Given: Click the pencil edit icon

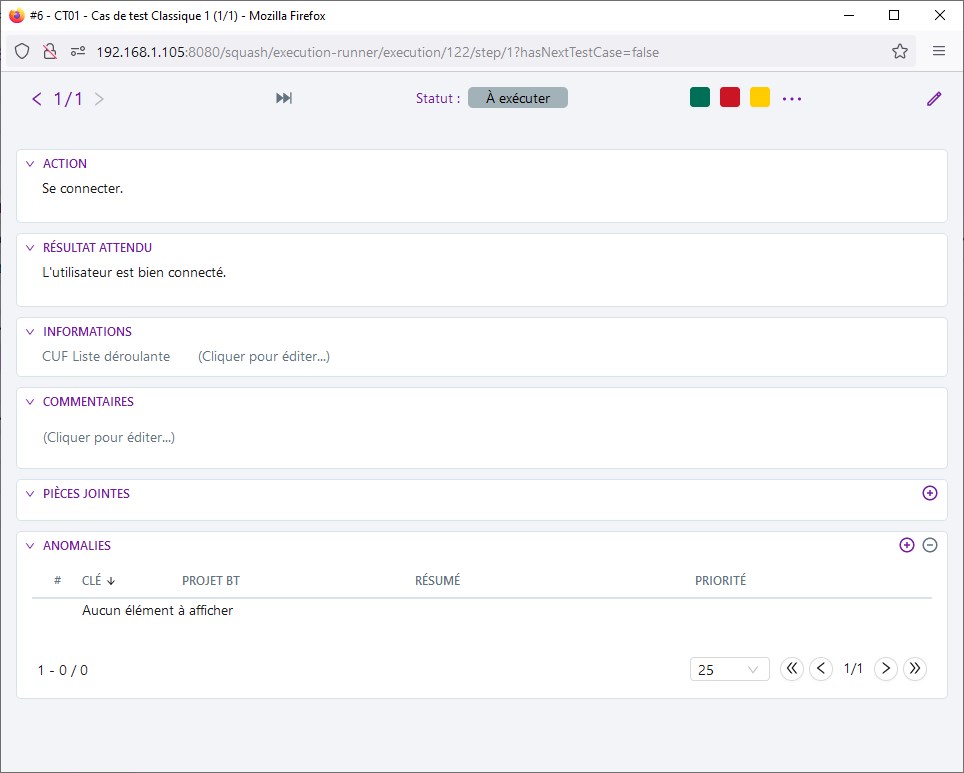Looking at the screenshot, I should pyautogui.click(x=934, y=98).
